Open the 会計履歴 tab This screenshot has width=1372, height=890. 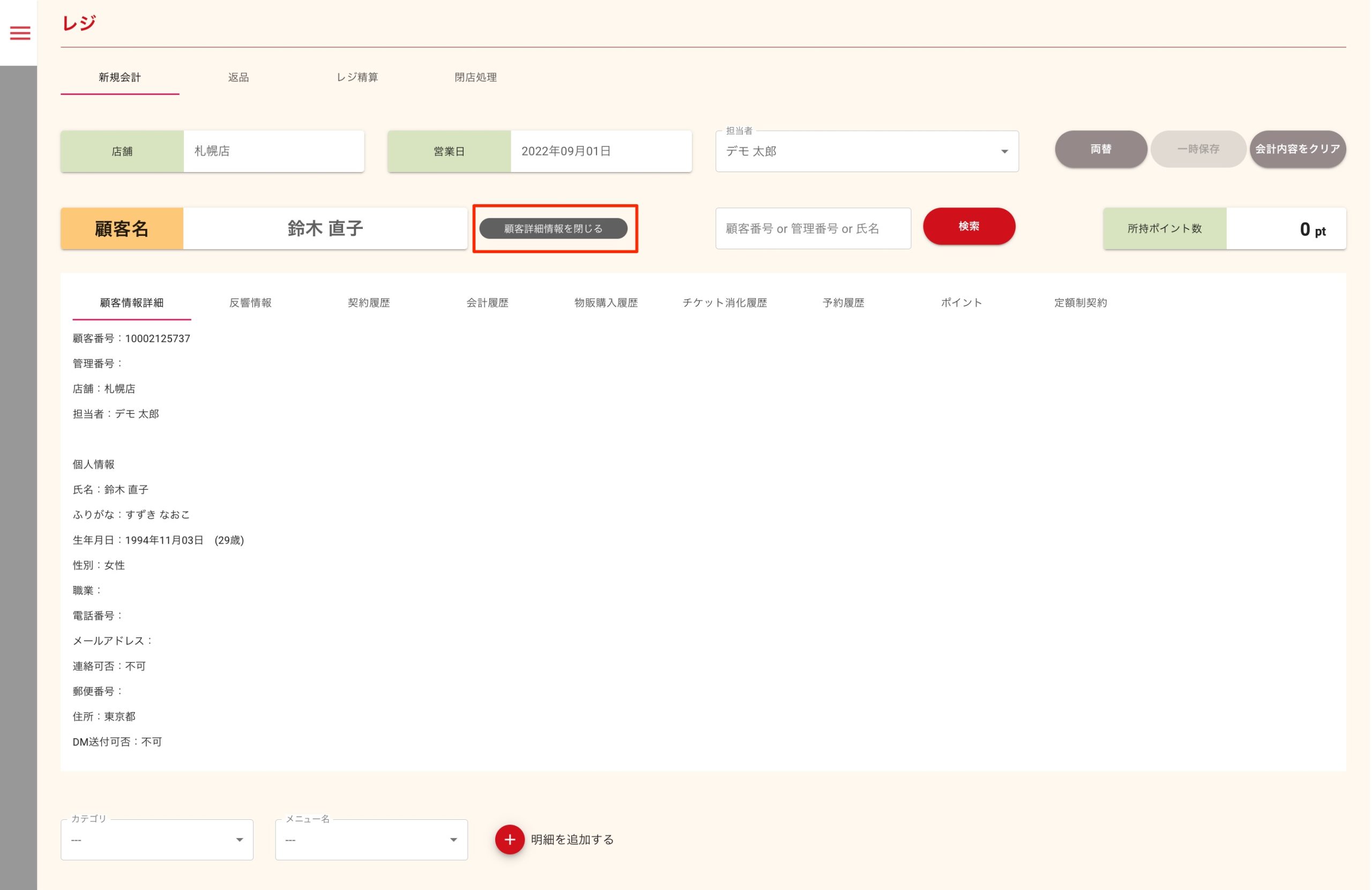coord(487,303)
